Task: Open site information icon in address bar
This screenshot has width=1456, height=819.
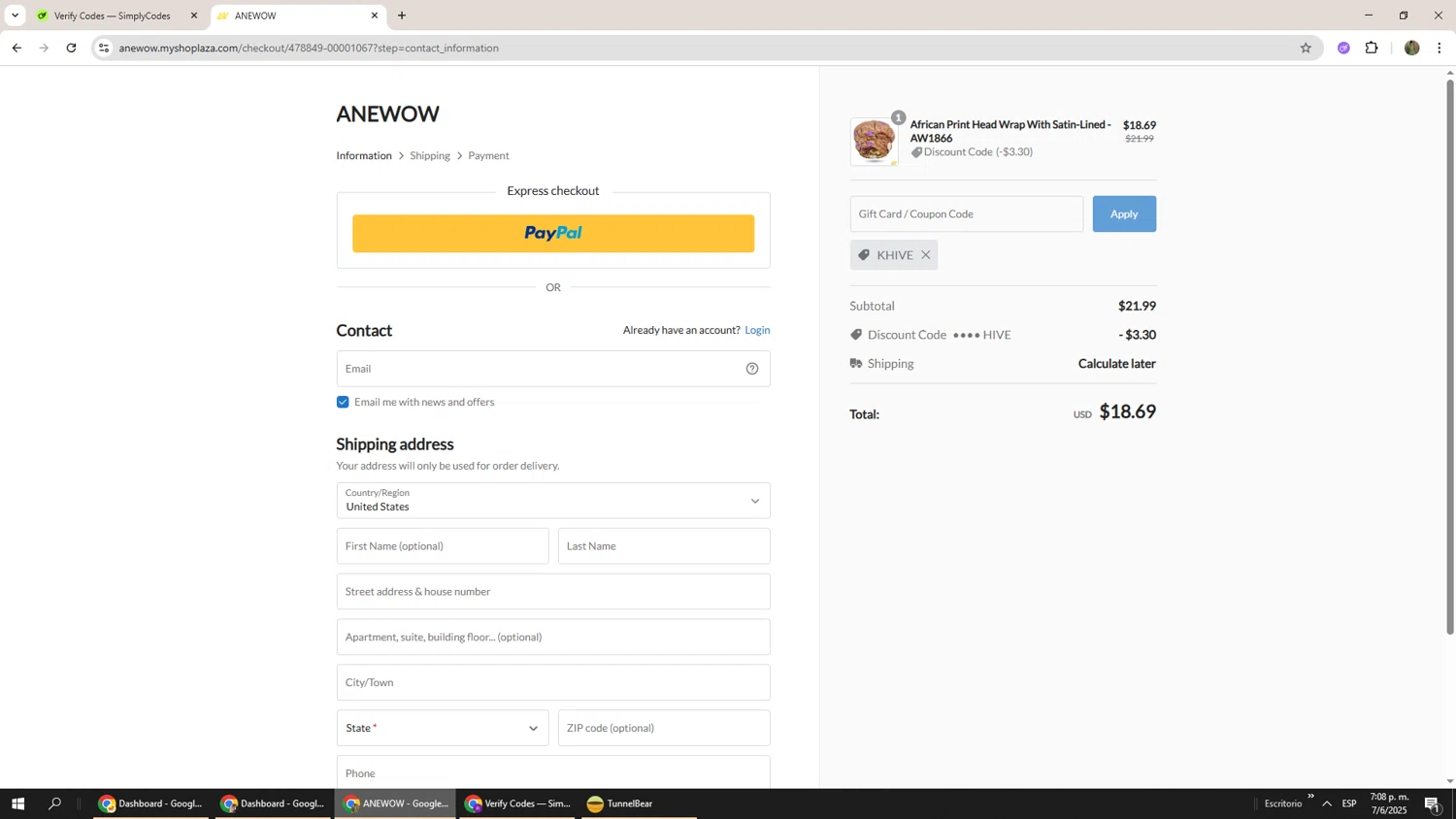Action: coord(104,48)
